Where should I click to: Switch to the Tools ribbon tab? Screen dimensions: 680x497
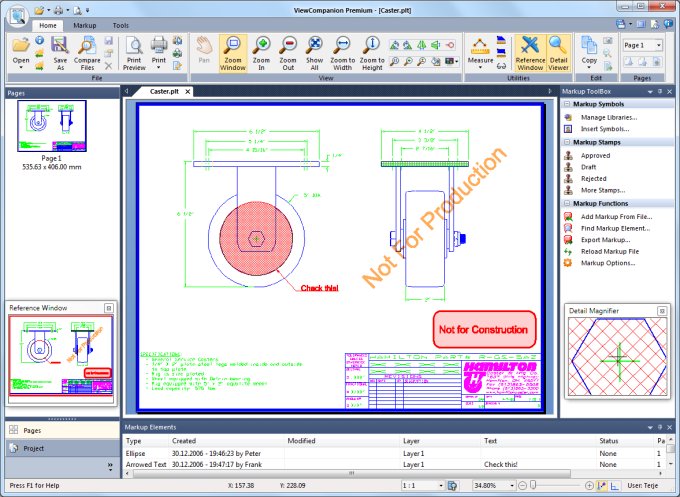click(x=121, y=26)
